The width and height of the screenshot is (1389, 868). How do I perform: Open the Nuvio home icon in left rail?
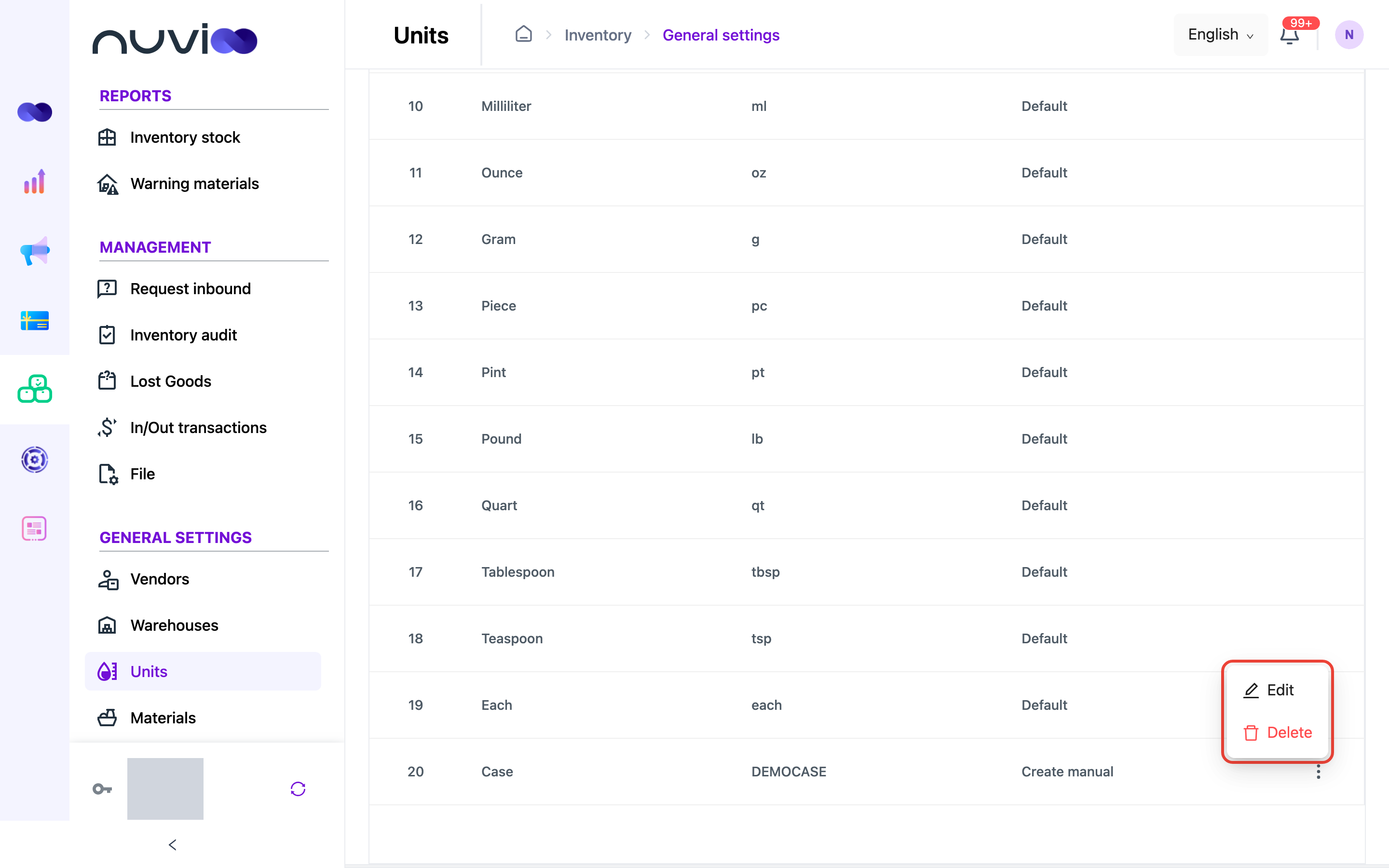coord(34,112)
